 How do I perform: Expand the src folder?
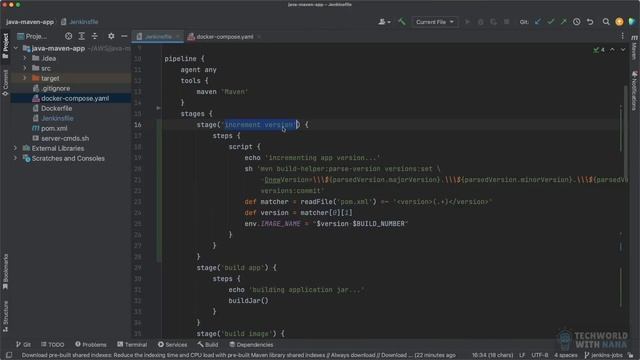click(x=25, y=68)
